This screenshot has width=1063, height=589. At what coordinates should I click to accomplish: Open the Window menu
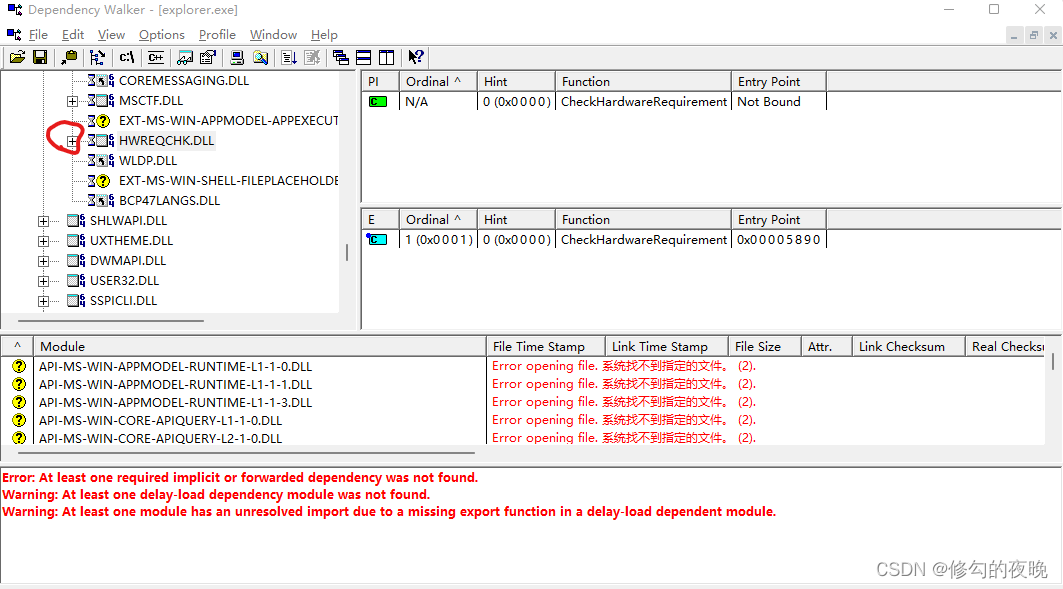[273, 35]
